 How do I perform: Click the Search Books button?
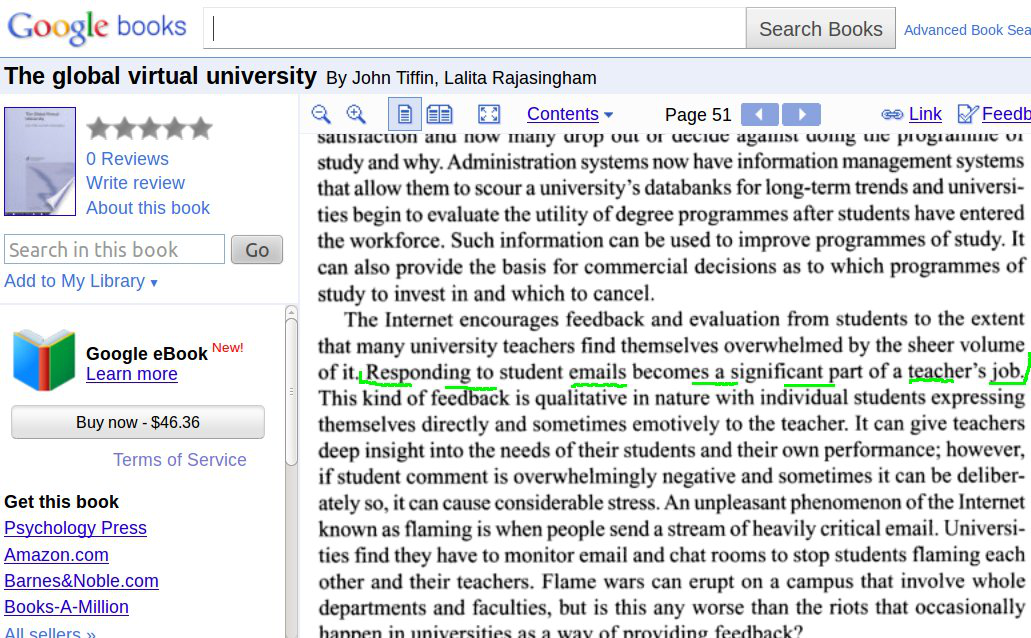click(x=820, y=29)
